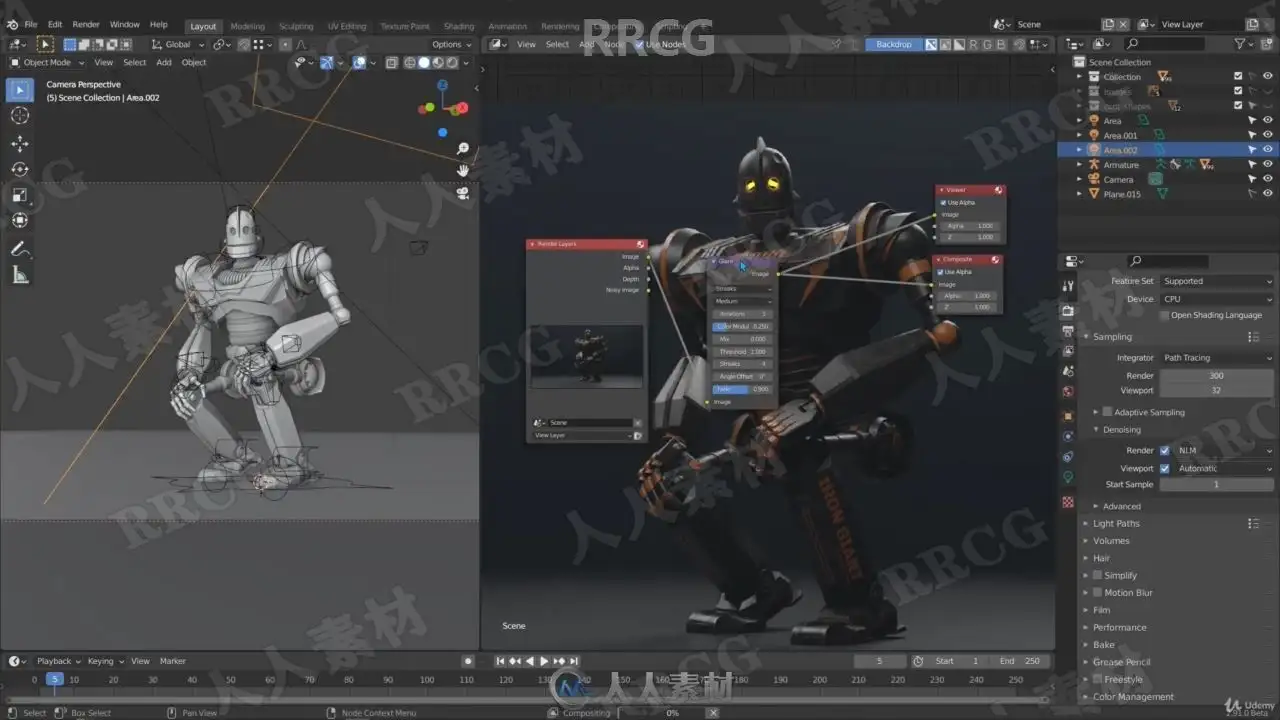Play the animation in timeline

pos(544,661)
